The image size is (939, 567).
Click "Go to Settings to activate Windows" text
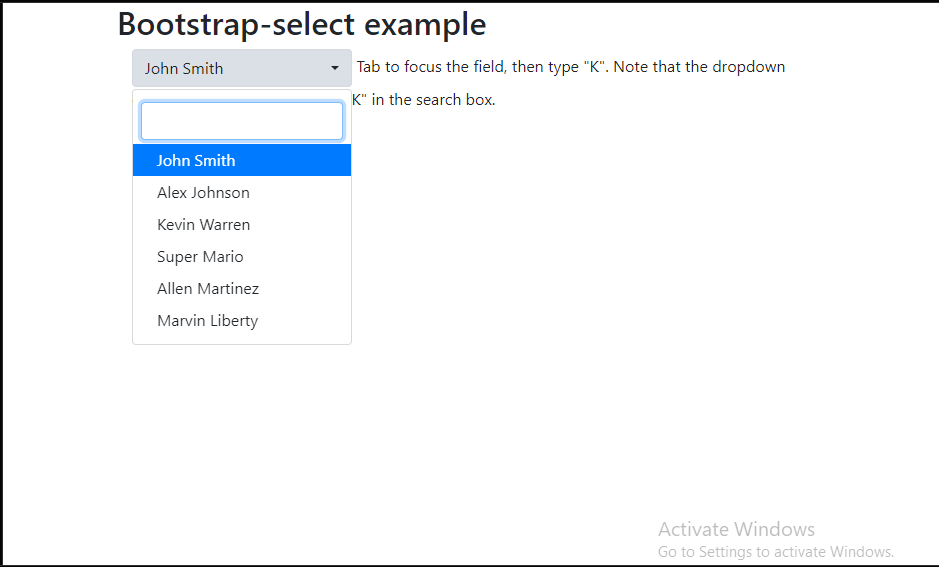pos(775,552)
